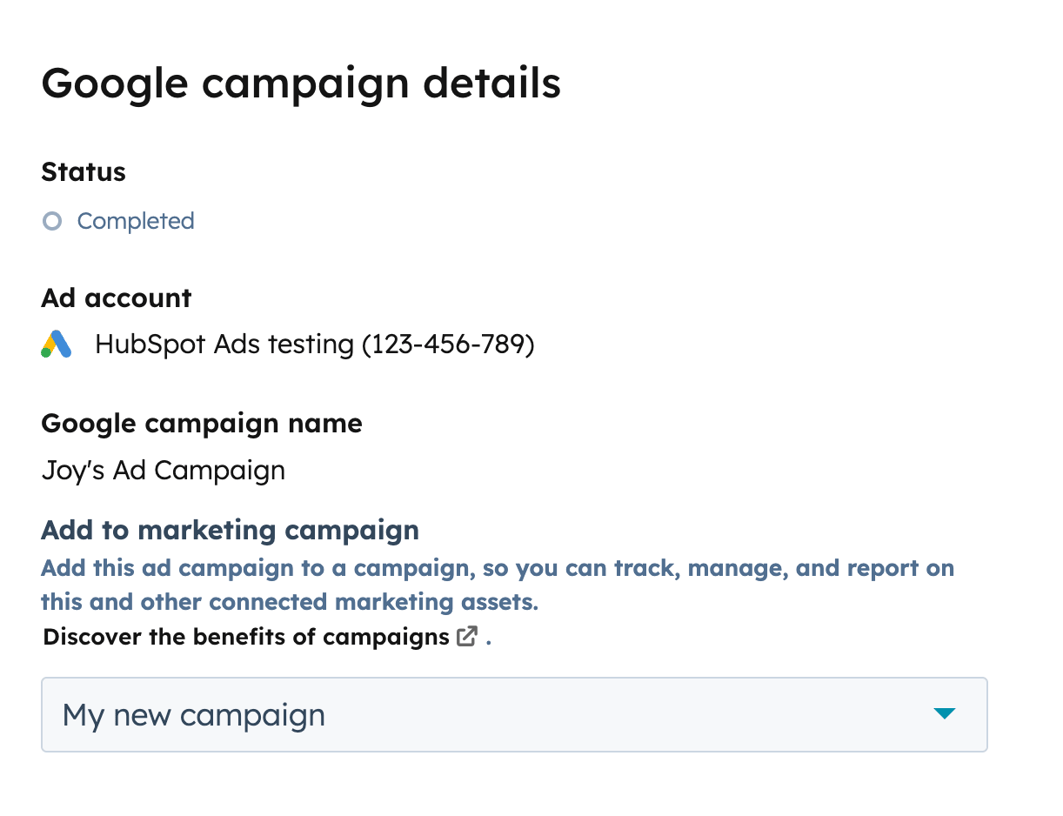Select the dropdown caret icon
The height and width of the screenshot is (816, 1063).
[945, 714]
